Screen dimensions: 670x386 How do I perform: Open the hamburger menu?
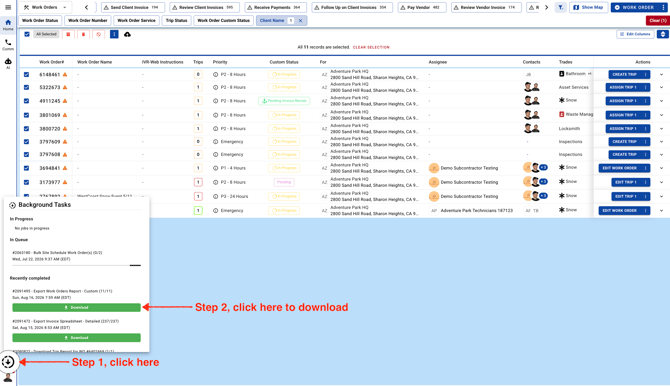pyautogui.click(x=8, y=7)
